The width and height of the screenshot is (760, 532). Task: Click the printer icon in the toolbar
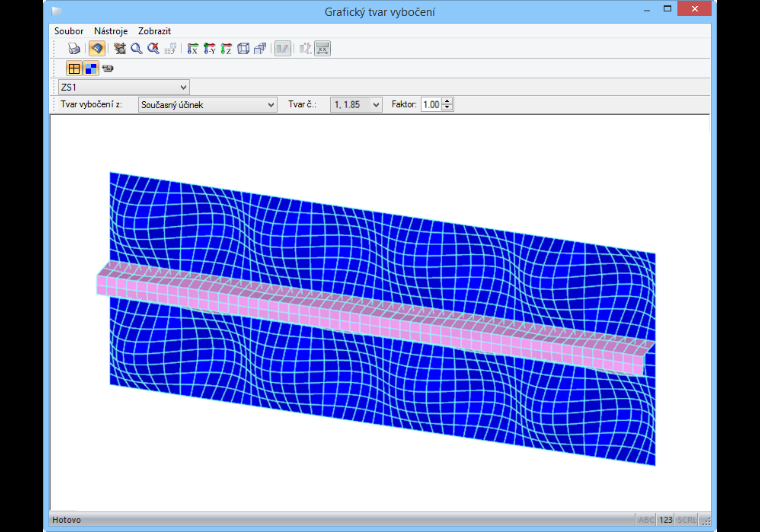pyautogui.click(x=74, y=48)
